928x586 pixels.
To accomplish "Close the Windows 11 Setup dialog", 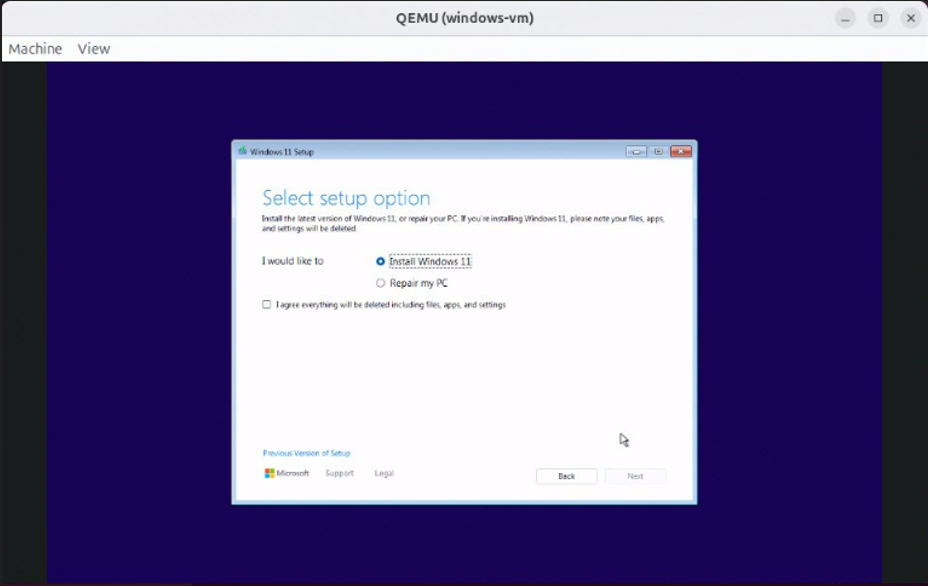I will click(681, 150).
